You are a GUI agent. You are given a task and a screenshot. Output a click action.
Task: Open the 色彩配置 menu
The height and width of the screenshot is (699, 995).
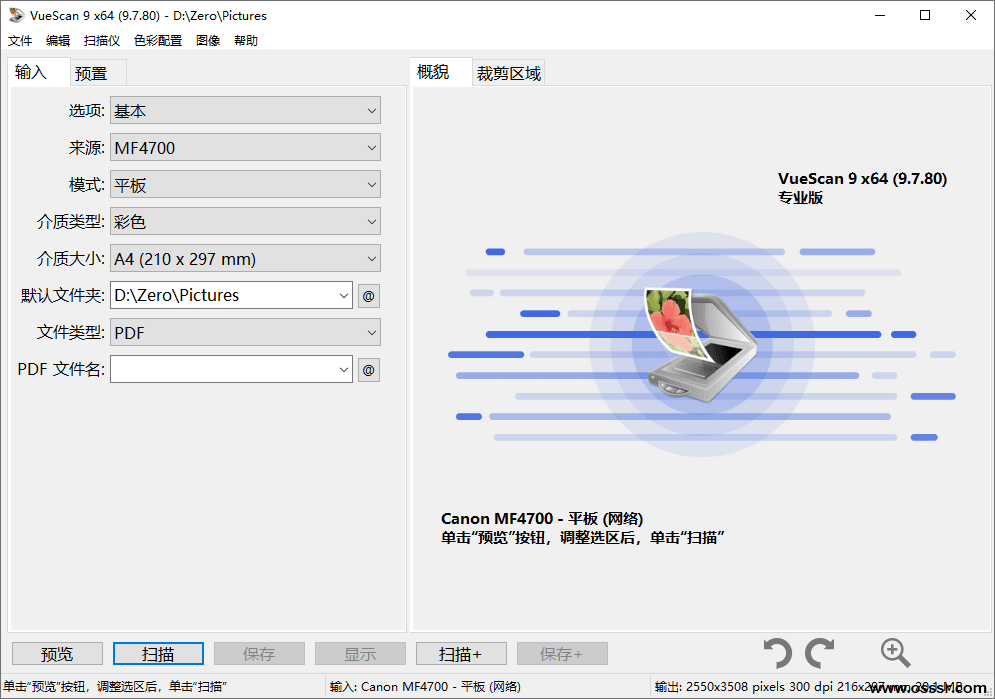point(158,41)
